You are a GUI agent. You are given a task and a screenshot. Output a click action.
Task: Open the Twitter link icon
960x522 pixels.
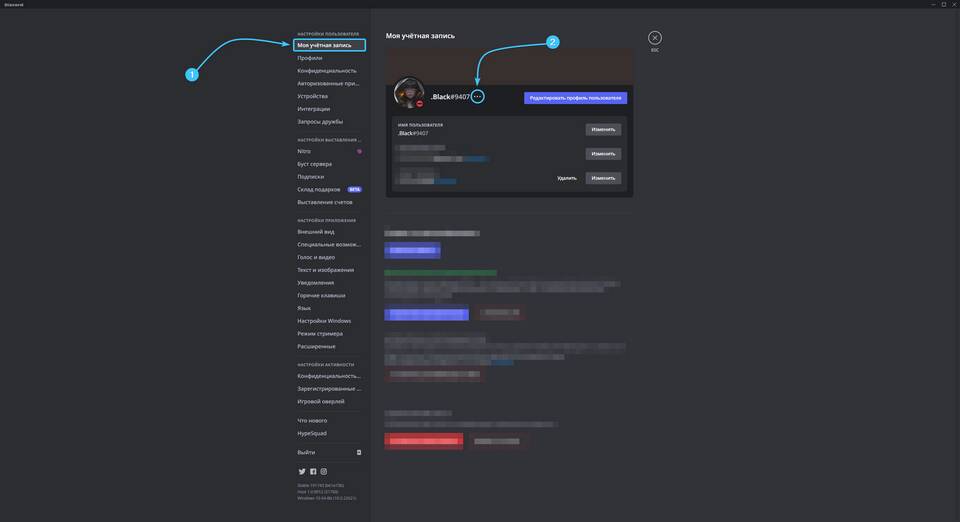[302, 471]
